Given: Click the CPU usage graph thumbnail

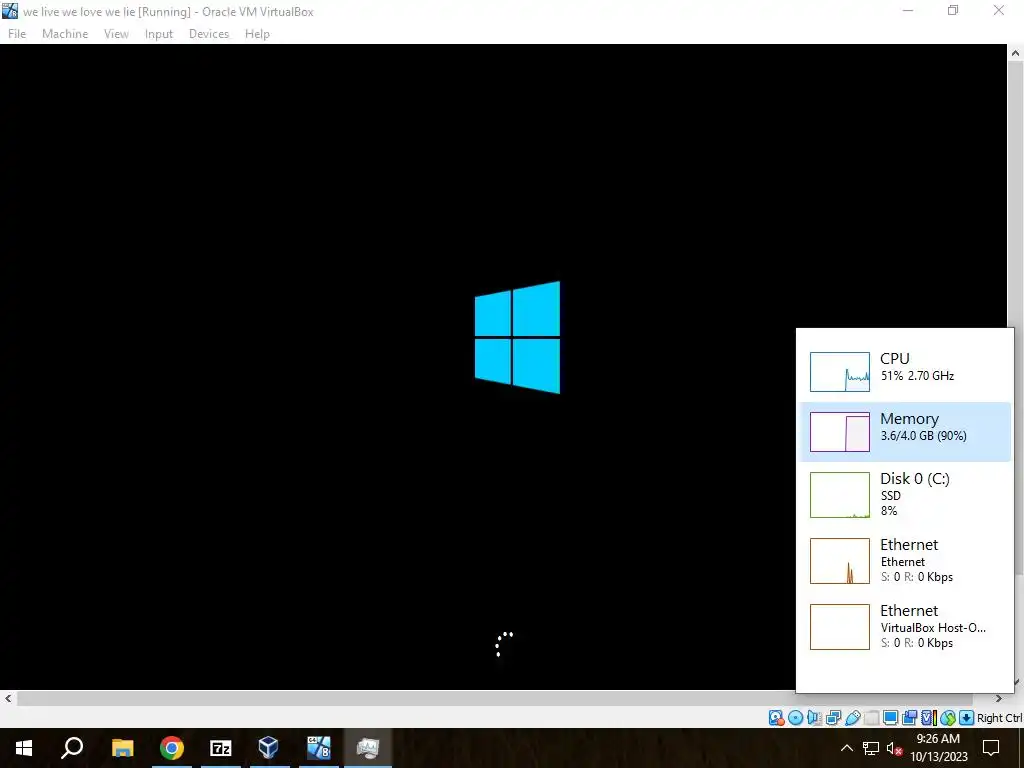Looking at the screenshot, I should point(840,372).
